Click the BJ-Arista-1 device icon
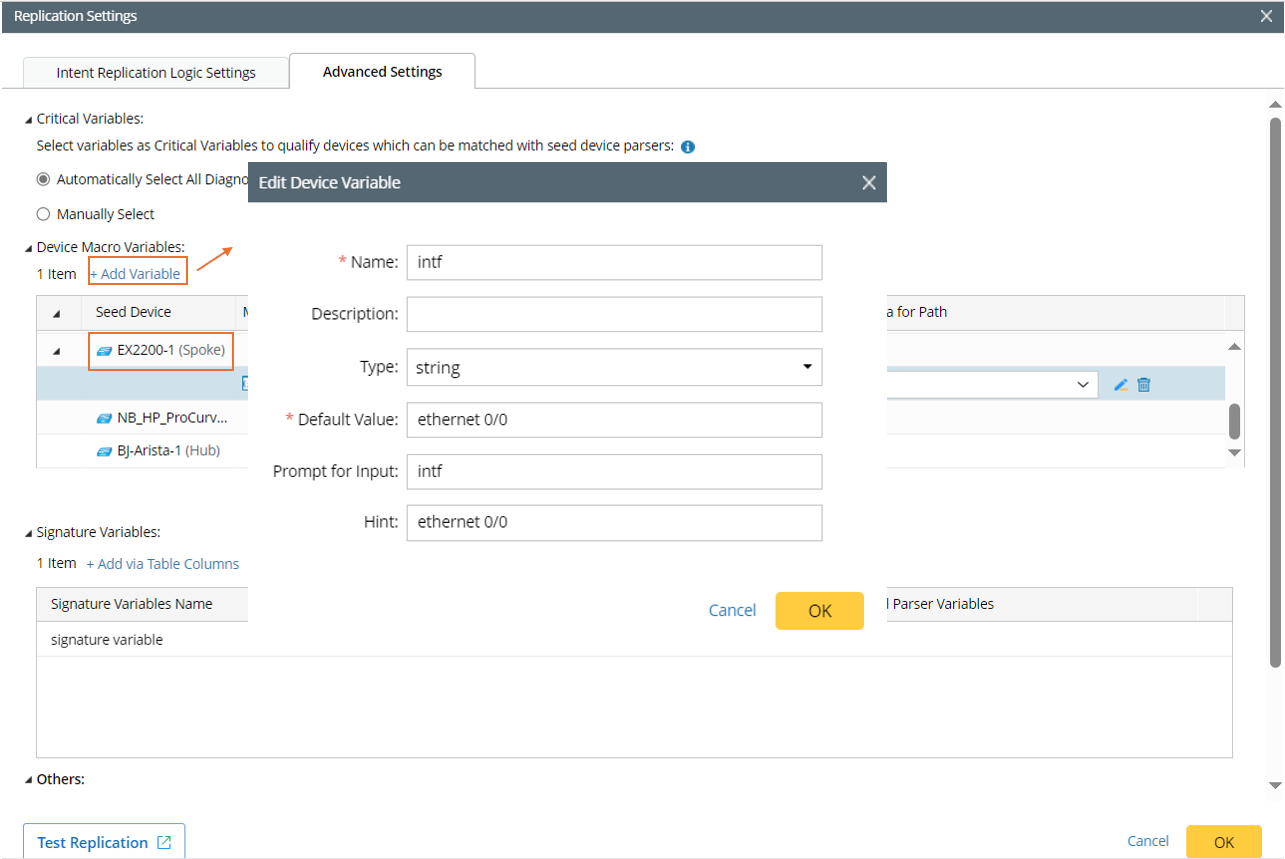Image resolution: width=1285 pixels, height=859 pixels. pyautogui.click(x=104, y=451)
